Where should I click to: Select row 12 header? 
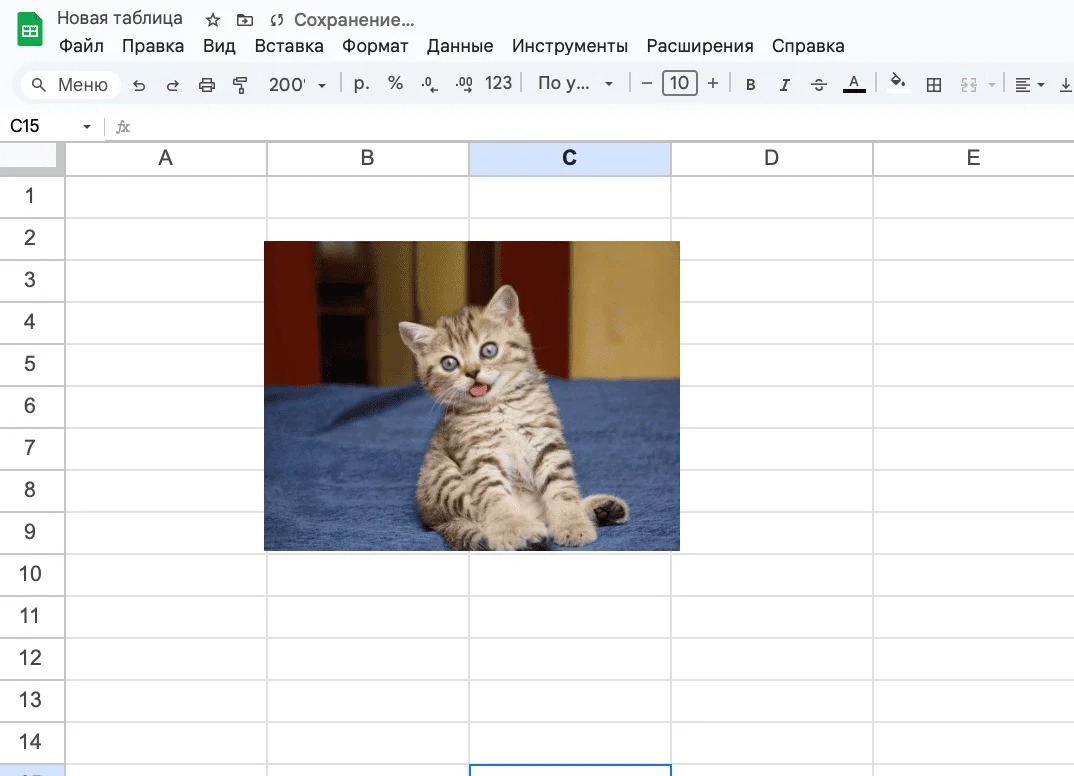click(32, 659)
